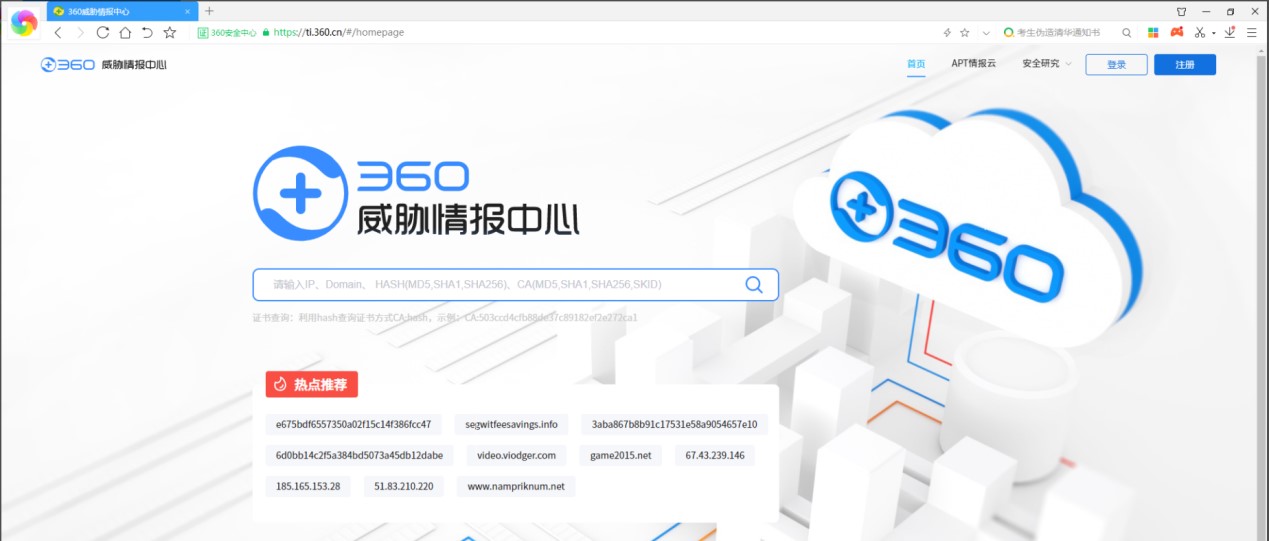Expand the 安全研究 navigation dropdown
1269x541 pixels.
click(x=1046, y=64)
